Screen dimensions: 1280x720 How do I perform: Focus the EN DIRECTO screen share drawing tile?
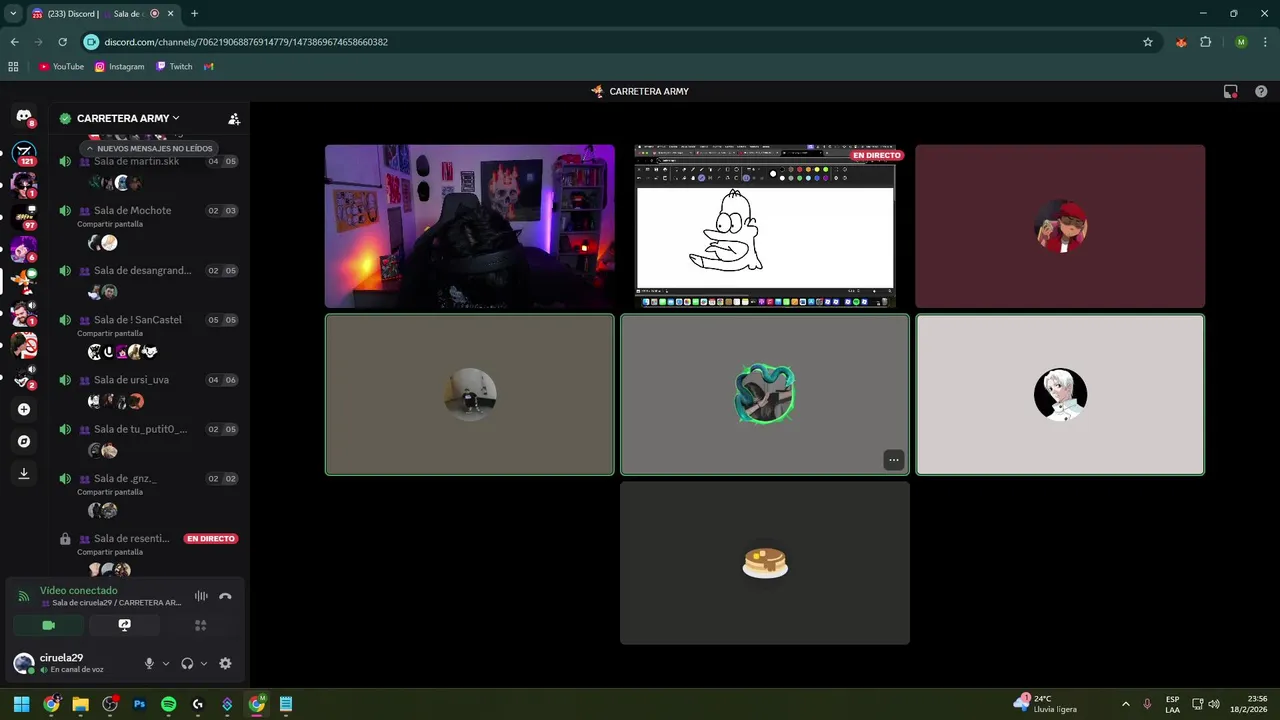coord(765,226)
